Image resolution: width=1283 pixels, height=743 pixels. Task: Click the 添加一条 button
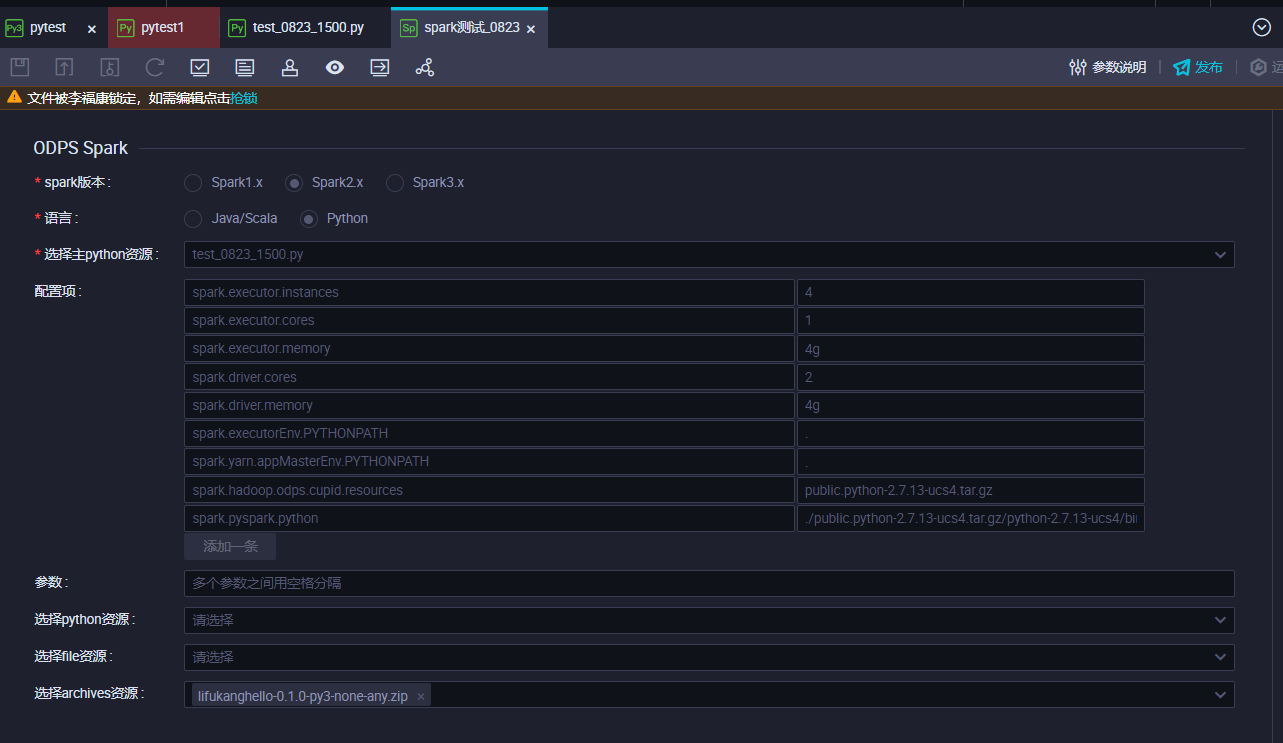(230, 546)
